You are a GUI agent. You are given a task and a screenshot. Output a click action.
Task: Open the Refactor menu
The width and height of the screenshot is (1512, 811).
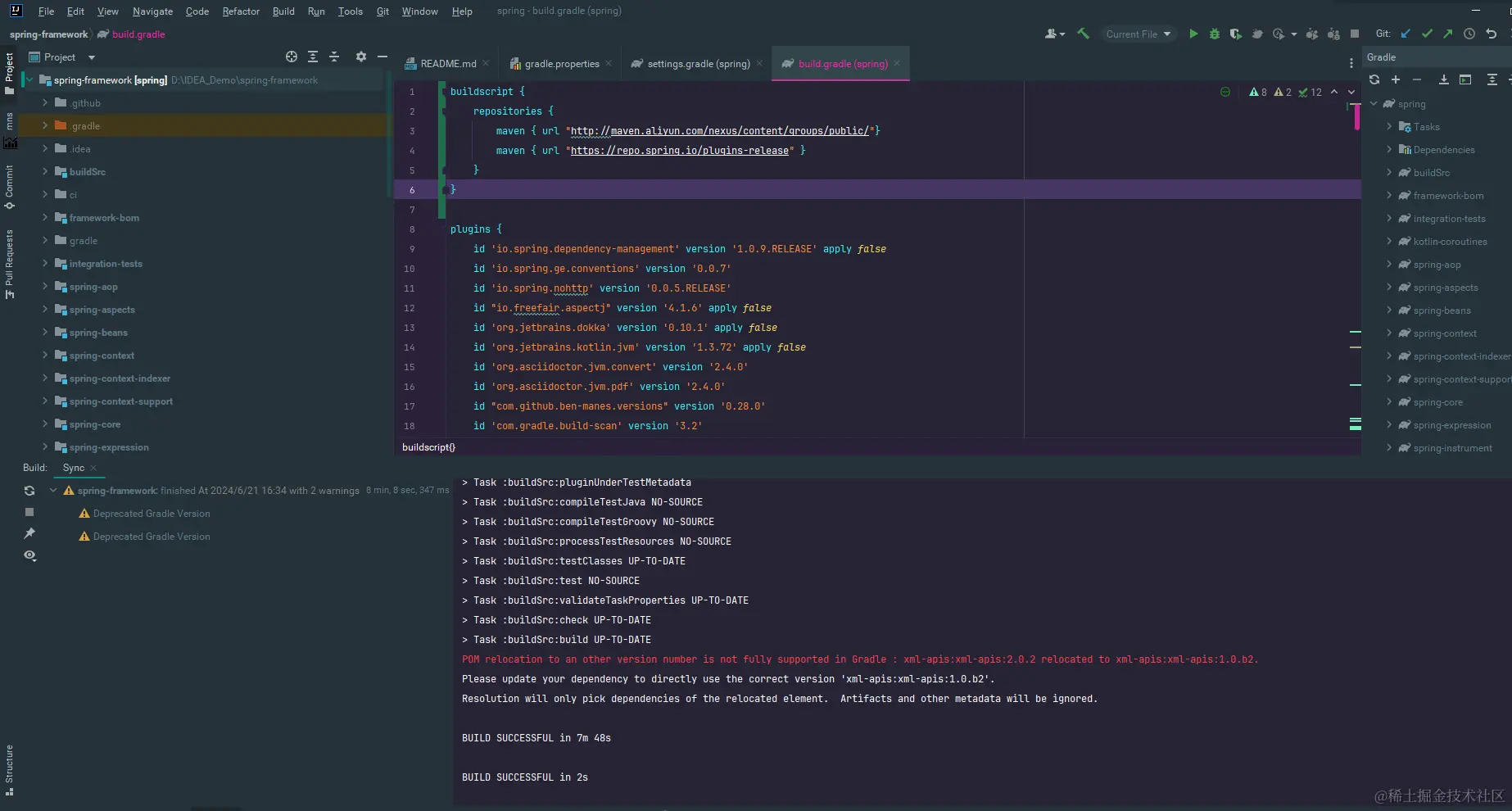click(x=241, y=11)
